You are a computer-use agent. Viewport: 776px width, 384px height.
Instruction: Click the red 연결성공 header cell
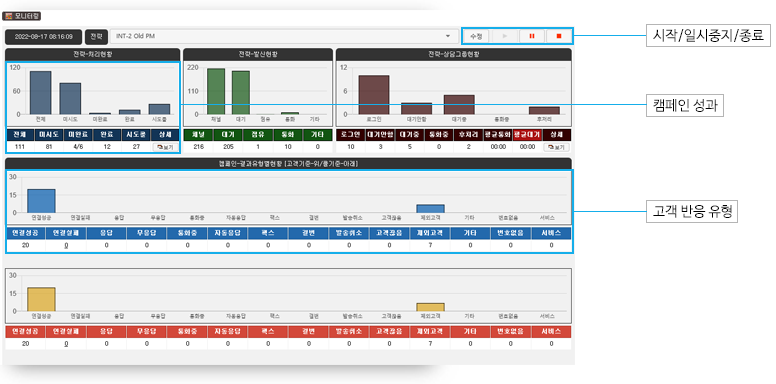25,332
